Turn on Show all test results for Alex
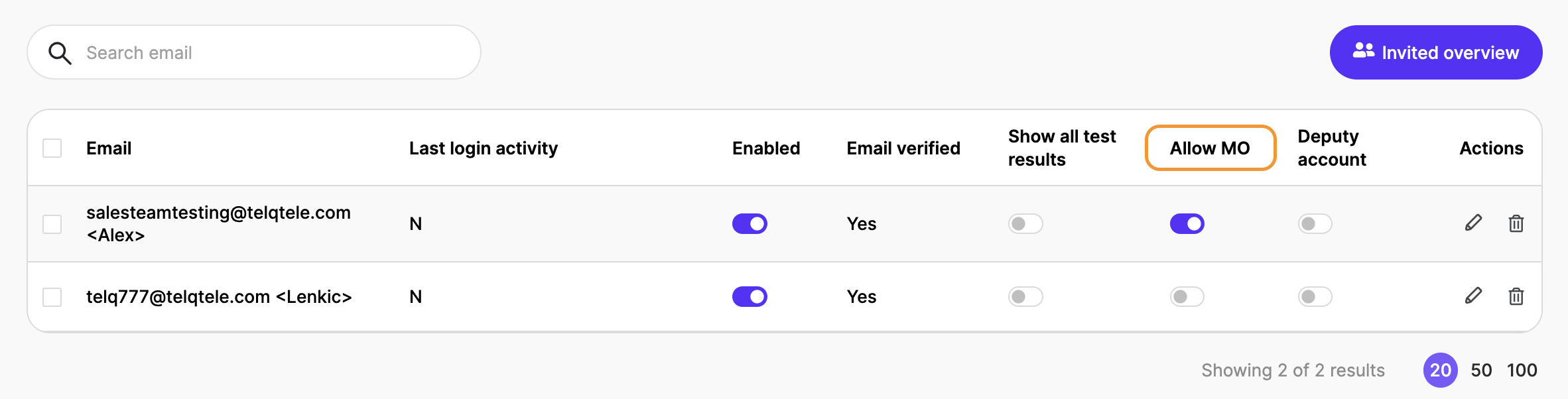The image size is (1568, 399). click(x=1025, y=224)
